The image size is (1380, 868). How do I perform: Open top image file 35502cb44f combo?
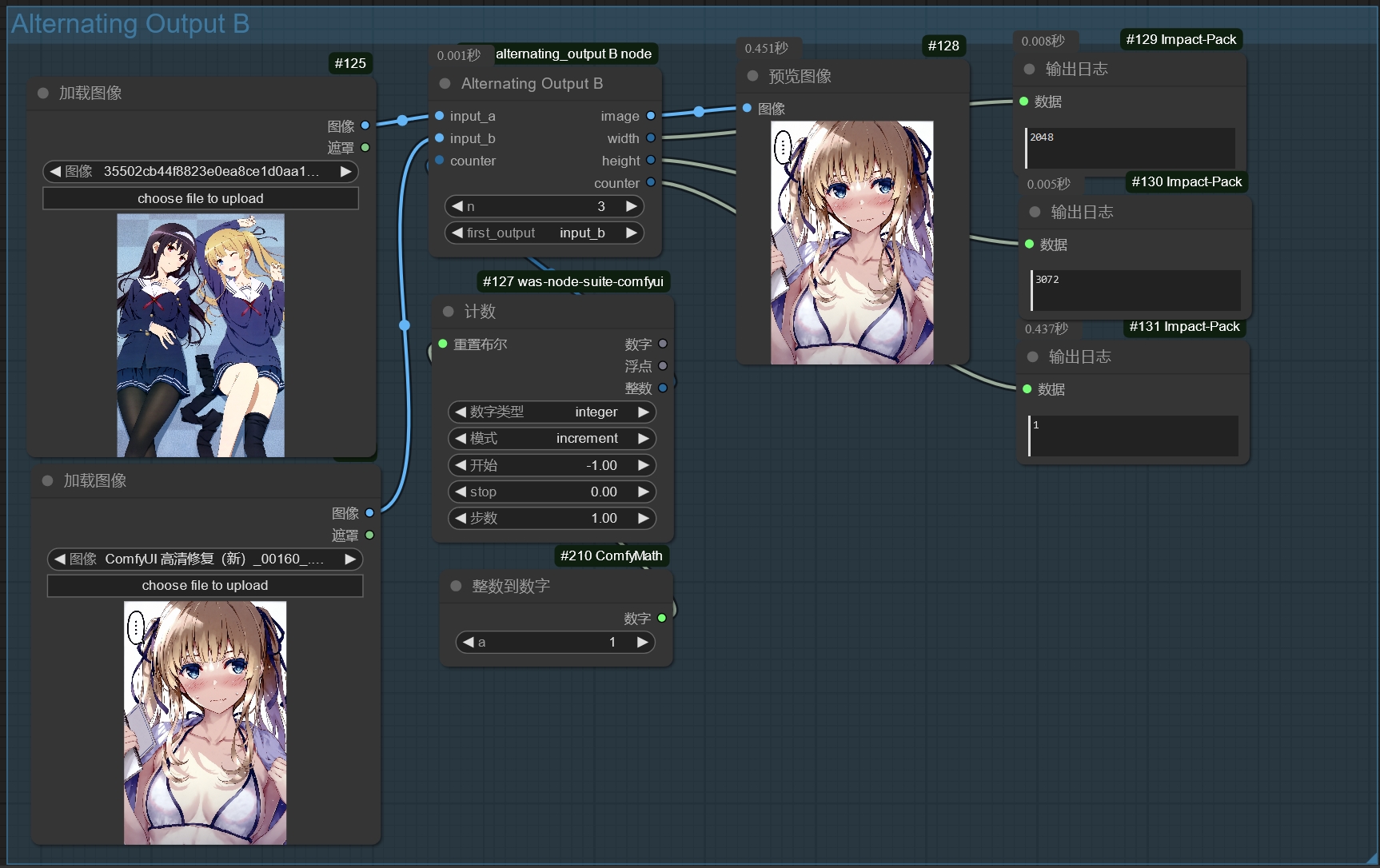pos(201,171)
